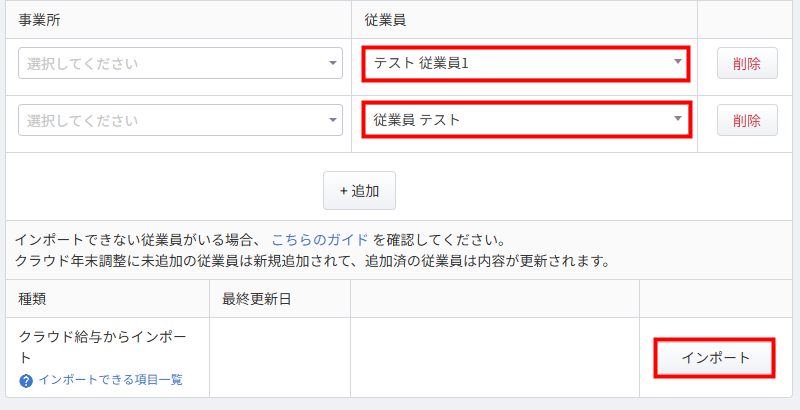Click the arrow beside 従業員 テスト

[677, 120]
